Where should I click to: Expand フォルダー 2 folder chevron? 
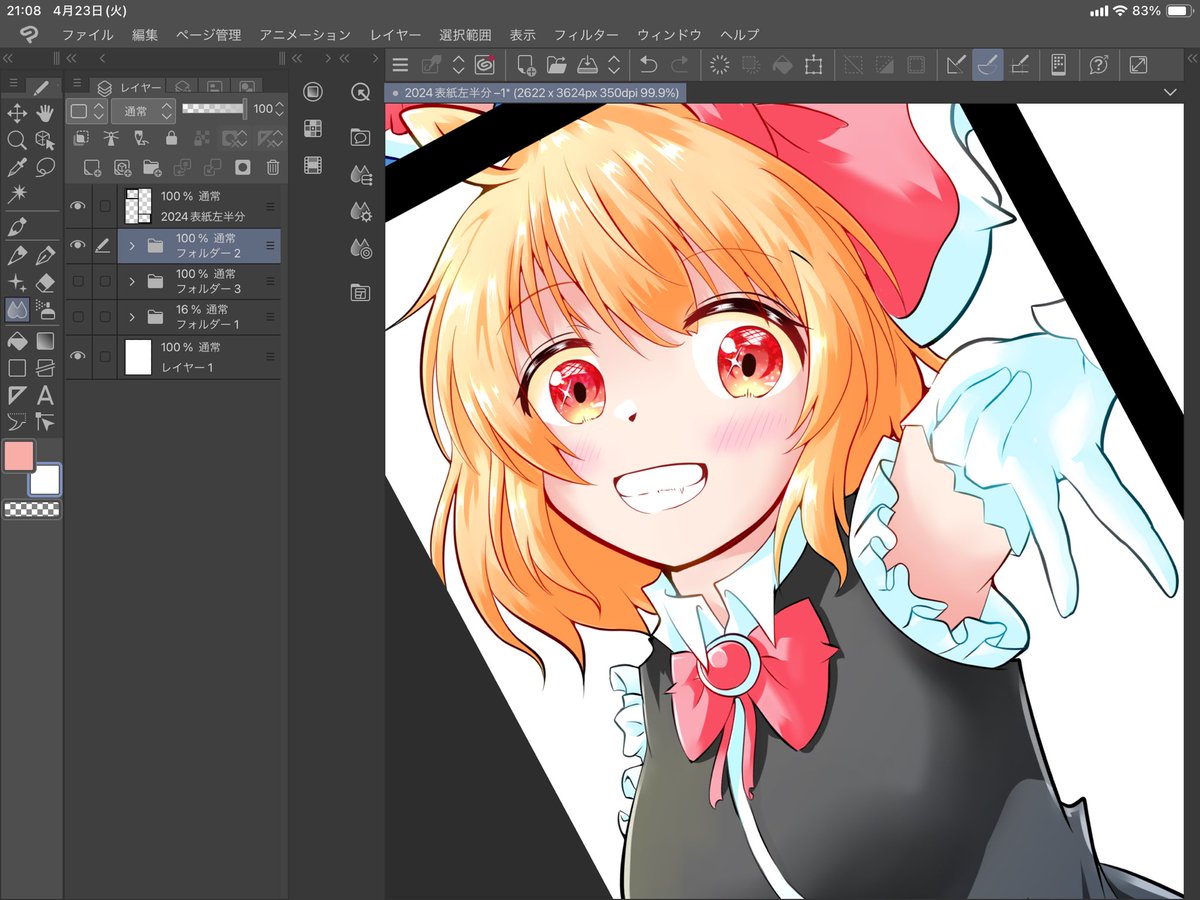click(x=131, y=245)
